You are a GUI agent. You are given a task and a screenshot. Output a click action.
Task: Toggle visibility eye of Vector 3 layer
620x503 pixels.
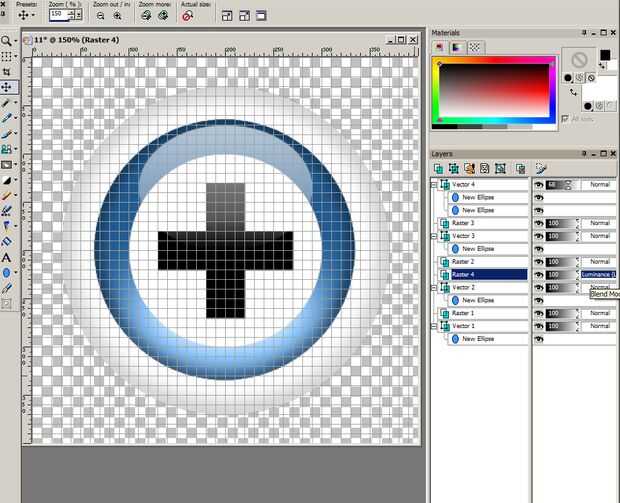[539, 236]
